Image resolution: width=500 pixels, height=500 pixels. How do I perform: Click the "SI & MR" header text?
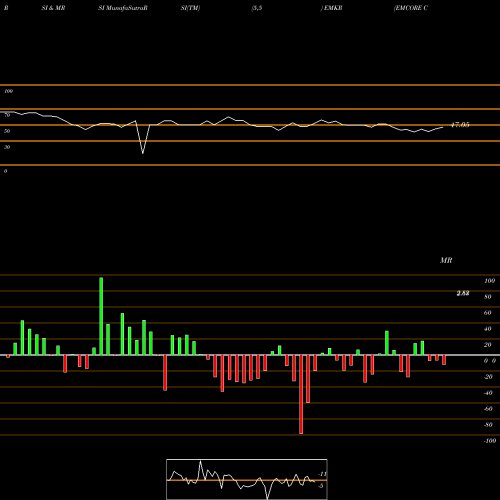click(x=53, y=8)
